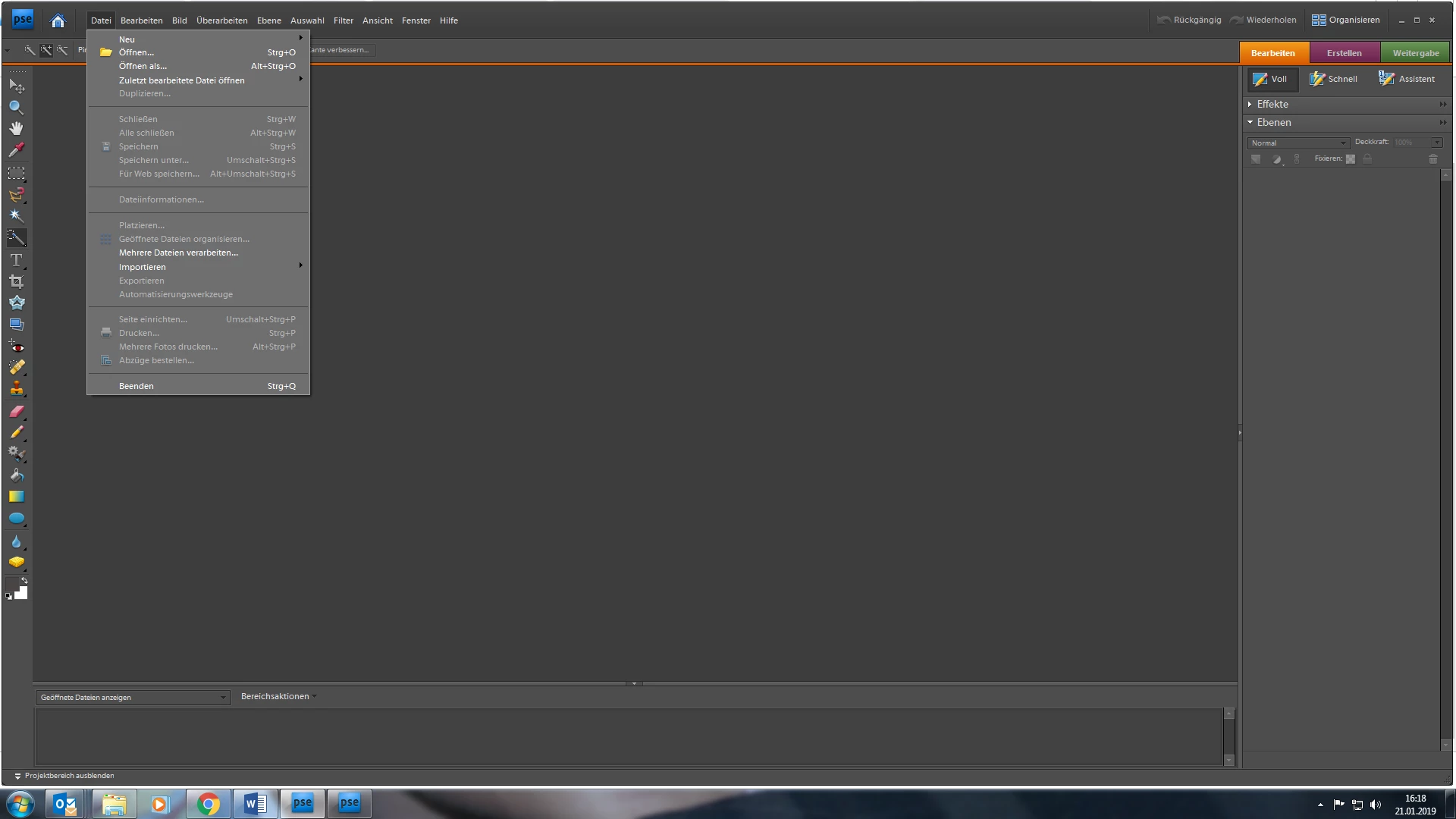This screenshot has width=1456, height=819.
Task: Select the Zoom magnifier tool
Action: pos(16,107)
